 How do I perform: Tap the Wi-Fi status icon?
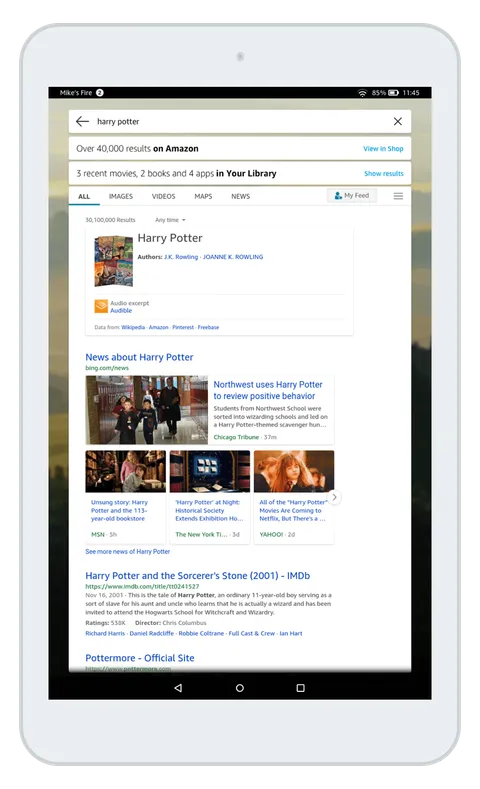(362, 93)
